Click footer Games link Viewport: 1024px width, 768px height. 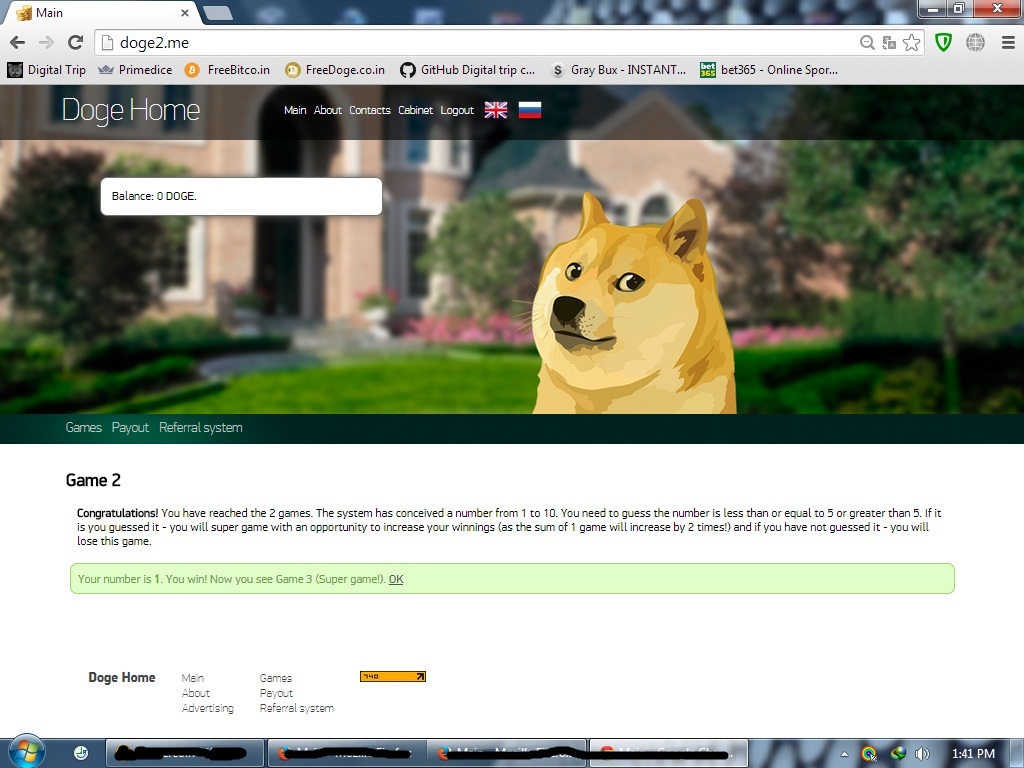pyautogui.click(x=276, y=679)
